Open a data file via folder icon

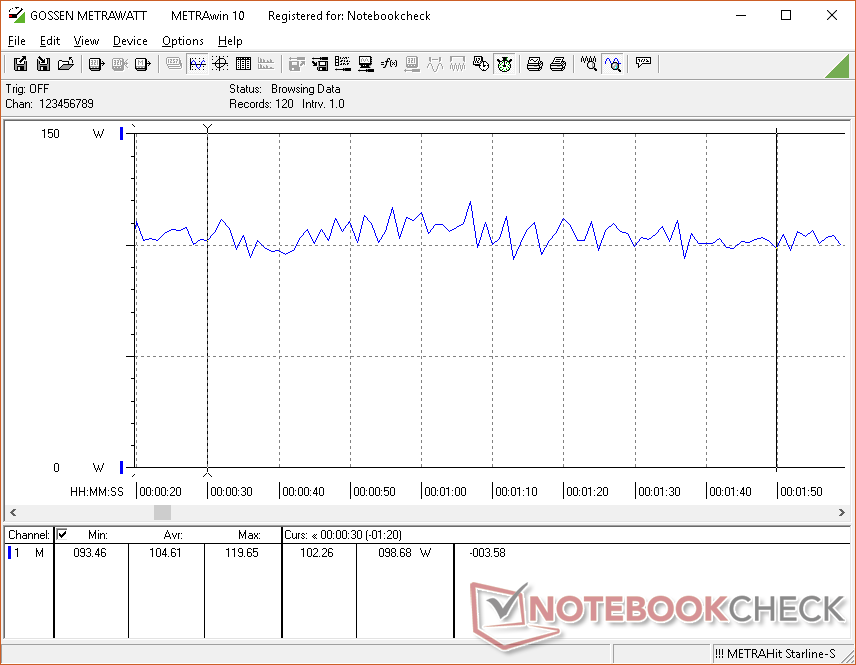point(66,64)
